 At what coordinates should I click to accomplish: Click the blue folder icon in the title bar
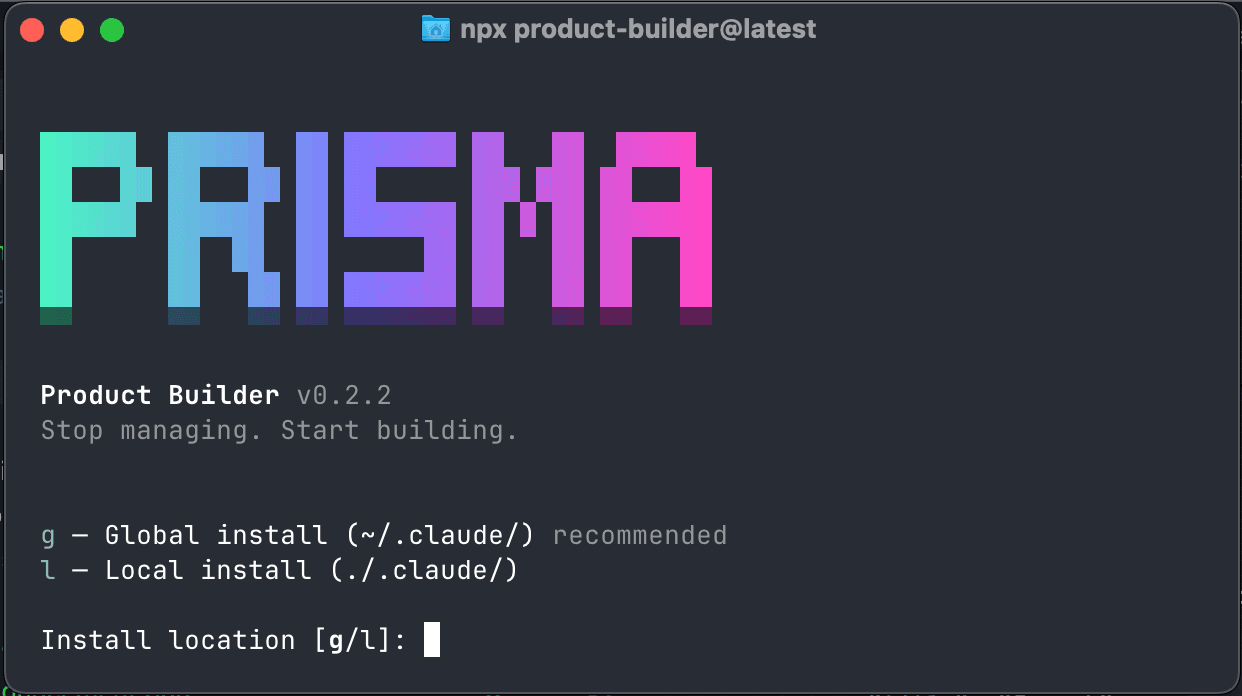[435, 28]
